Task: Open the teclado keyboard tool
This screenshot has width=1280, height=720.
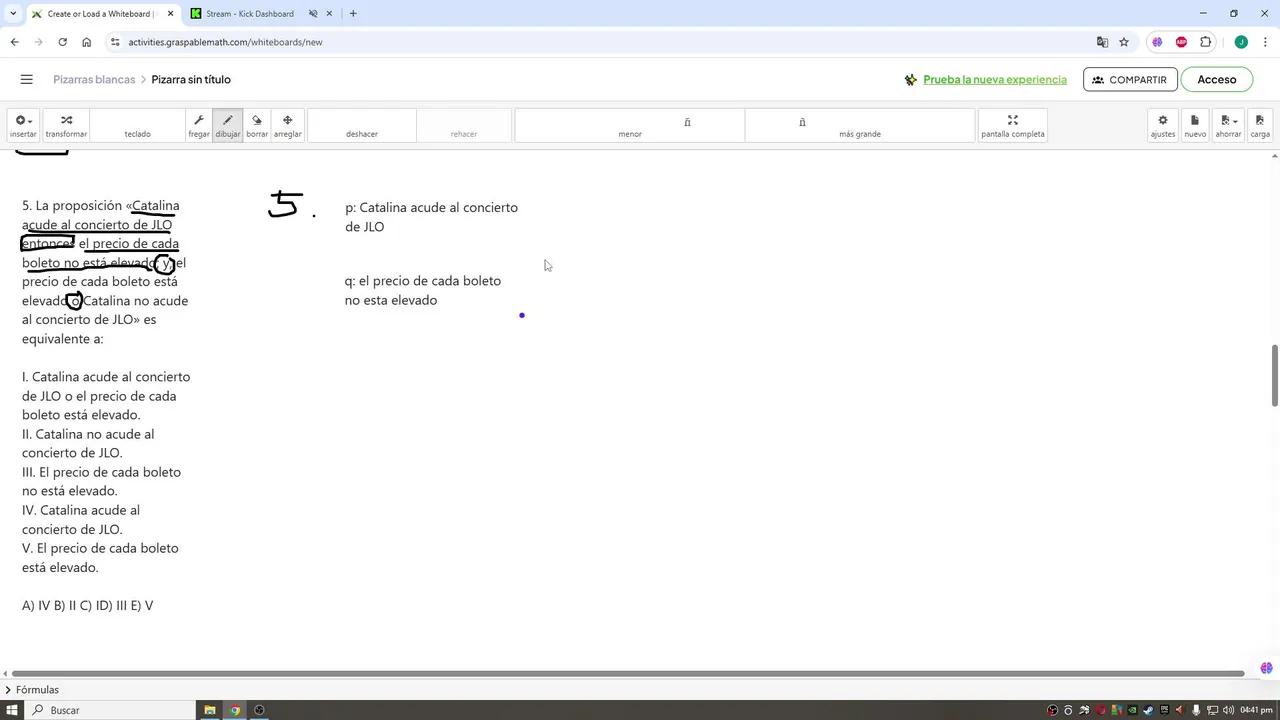Action: coord(137,125)
